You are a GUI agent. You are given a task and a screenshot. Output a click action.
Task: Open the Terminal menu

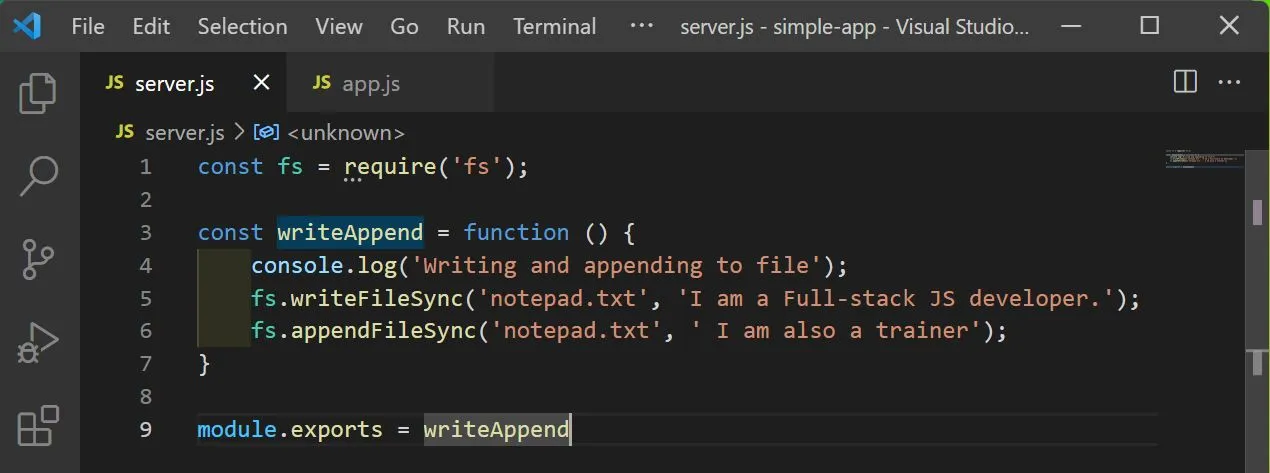pyautogui.click(x=555, y=27)
